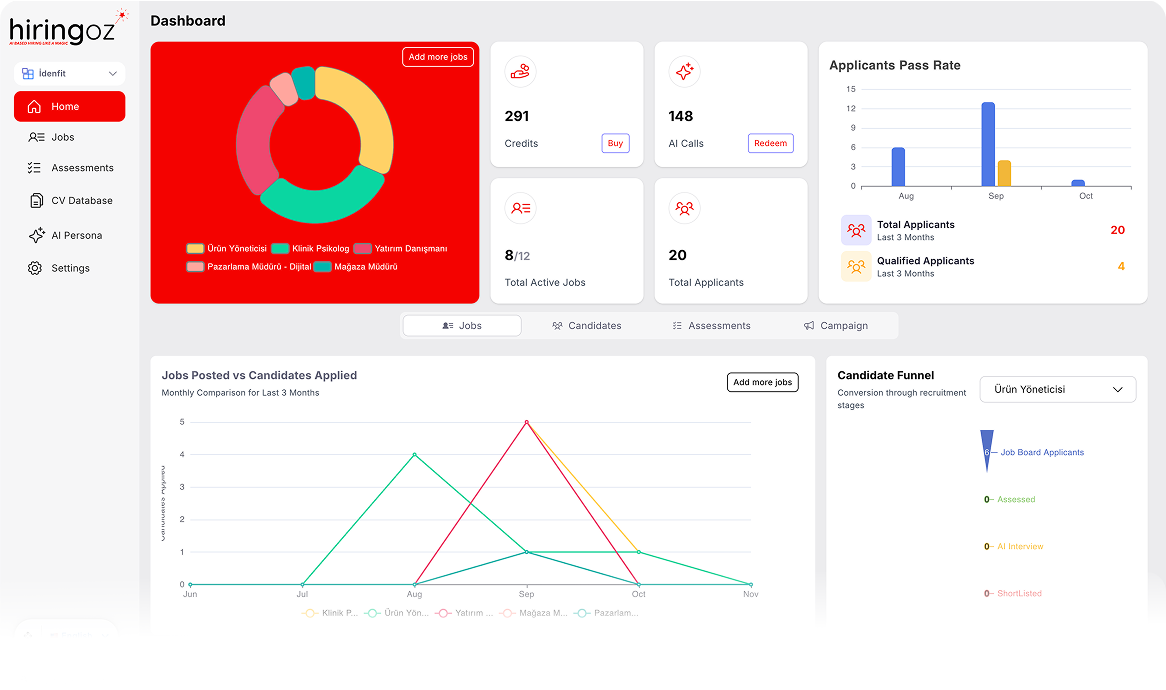Screen dimensions: 1166x690
Task: Toggle Pazarlam... line chart legend
Action: pos(607,613)
